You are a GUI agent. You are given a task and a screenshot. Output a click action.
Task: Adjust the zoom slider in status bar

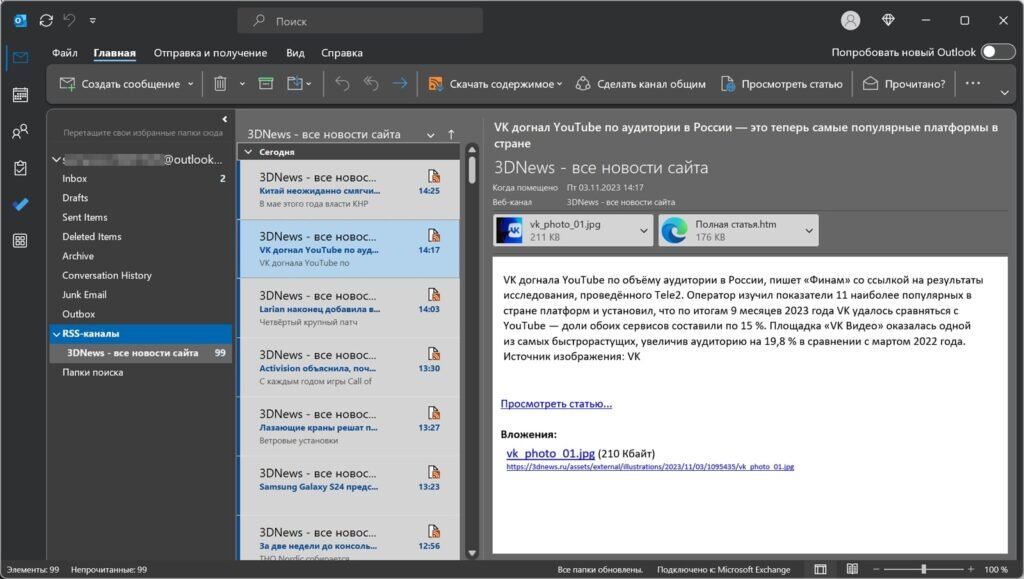pos(923,569)
